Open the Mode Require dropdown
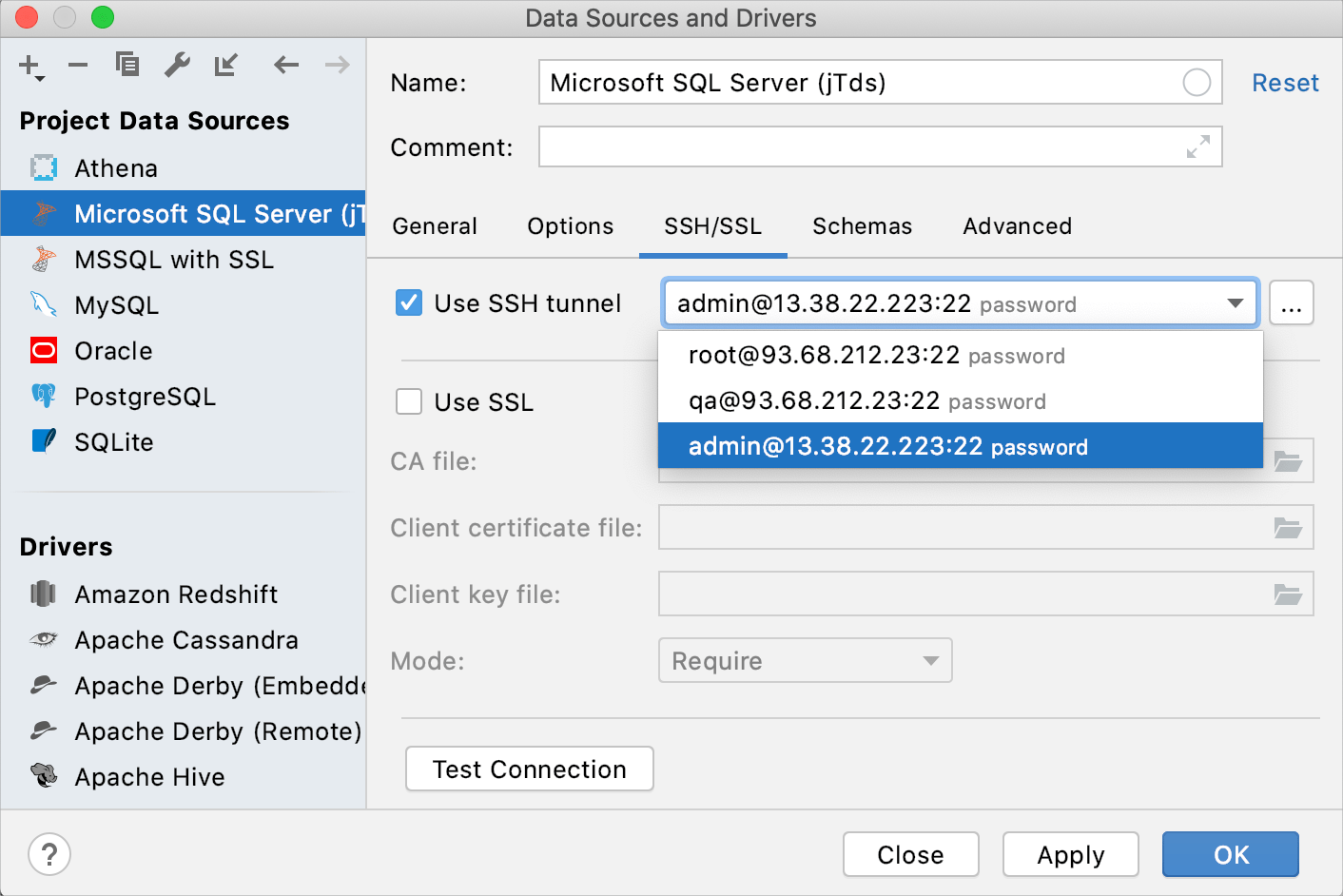1343x896 pixels. pos(806,660)
